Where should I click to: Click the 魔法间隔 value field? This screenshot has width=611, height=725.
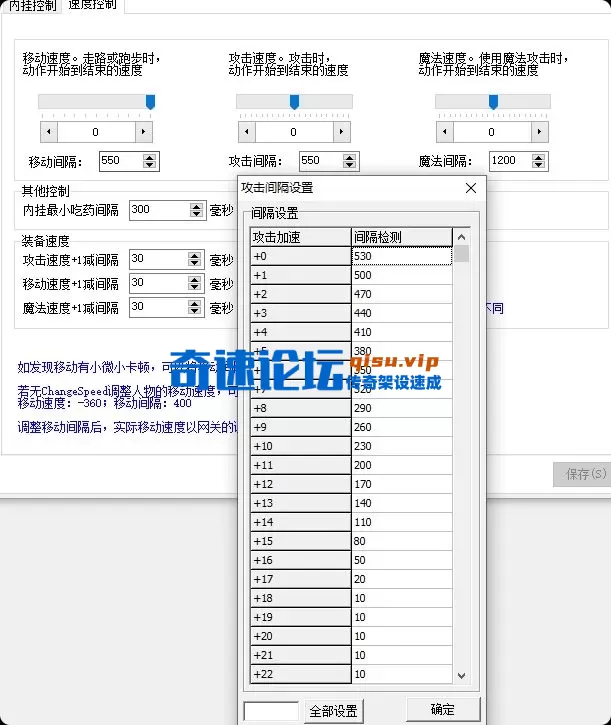[x=510, y=161]
